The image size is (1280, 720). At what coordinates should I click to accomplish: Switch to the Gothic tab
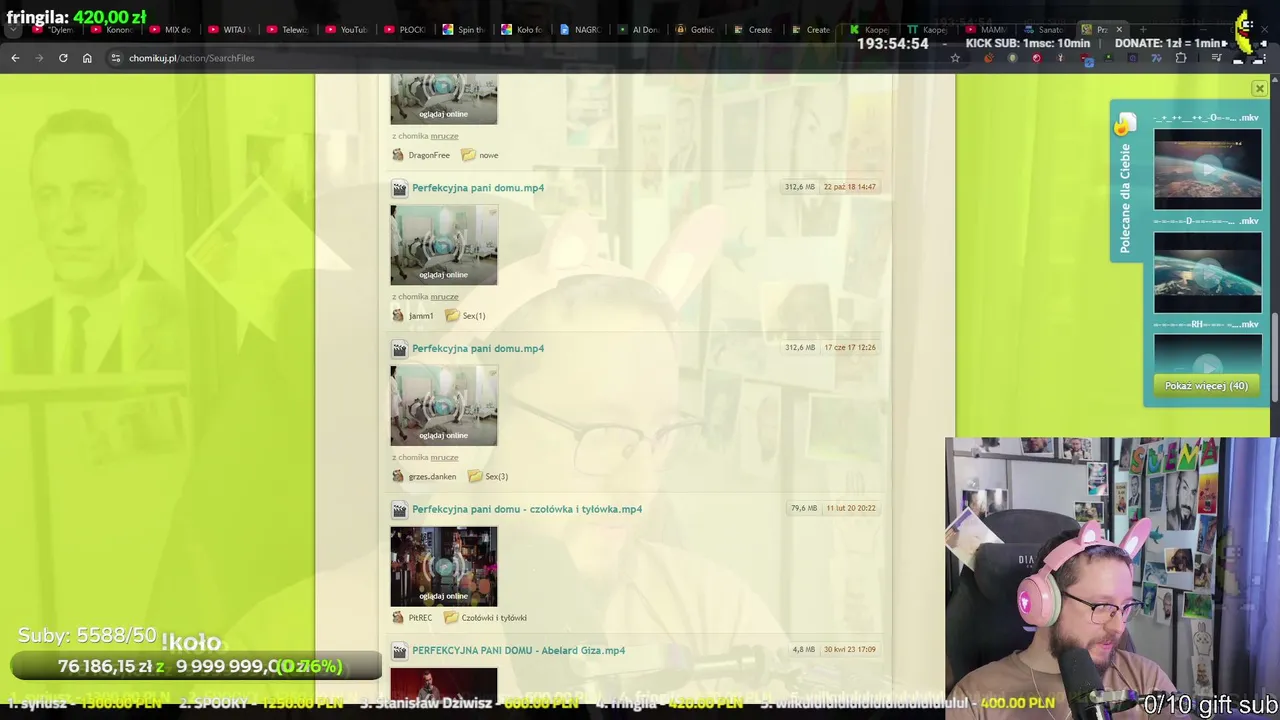point(696,30)
